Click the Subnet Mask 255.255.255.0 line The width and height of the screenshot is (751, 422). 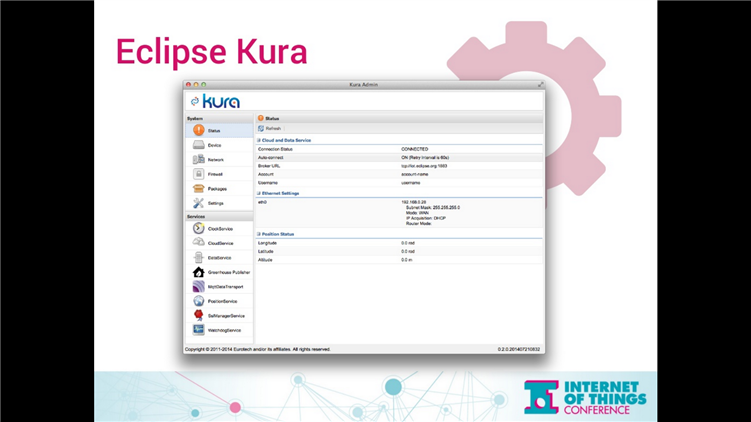(433, 208)
